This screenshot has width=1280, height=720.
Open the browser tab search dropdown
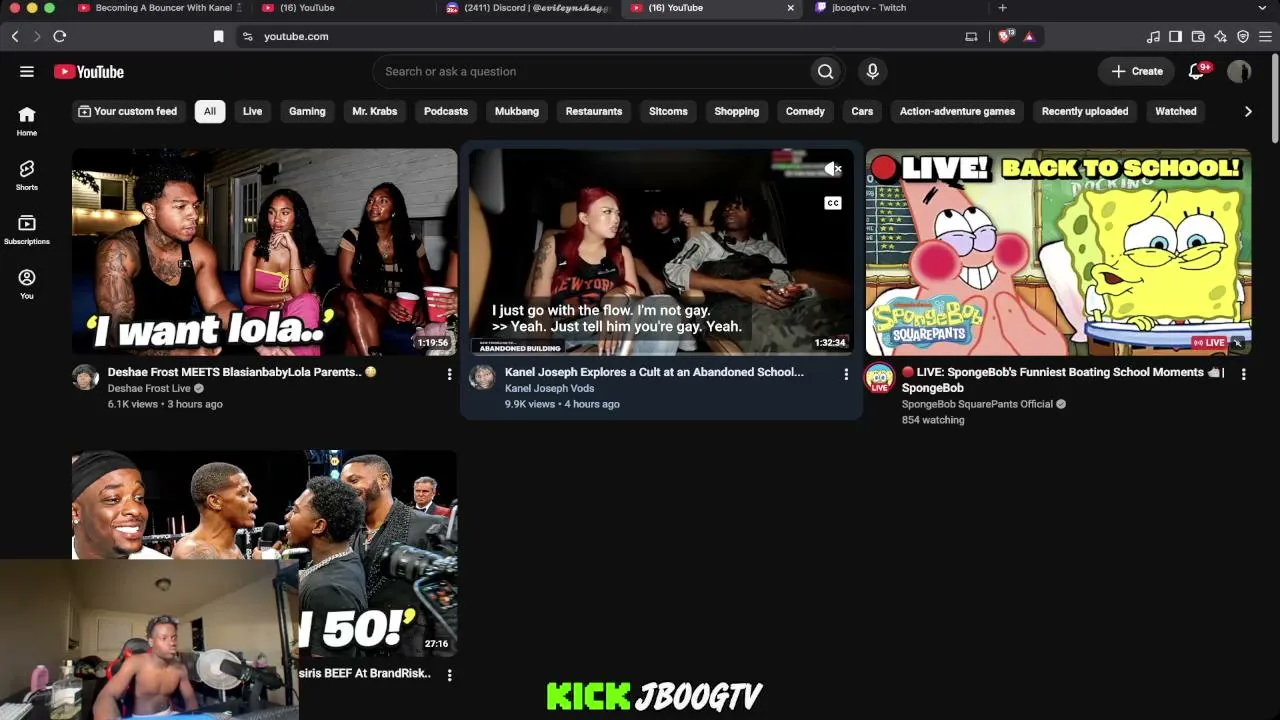coord(1262,8)
